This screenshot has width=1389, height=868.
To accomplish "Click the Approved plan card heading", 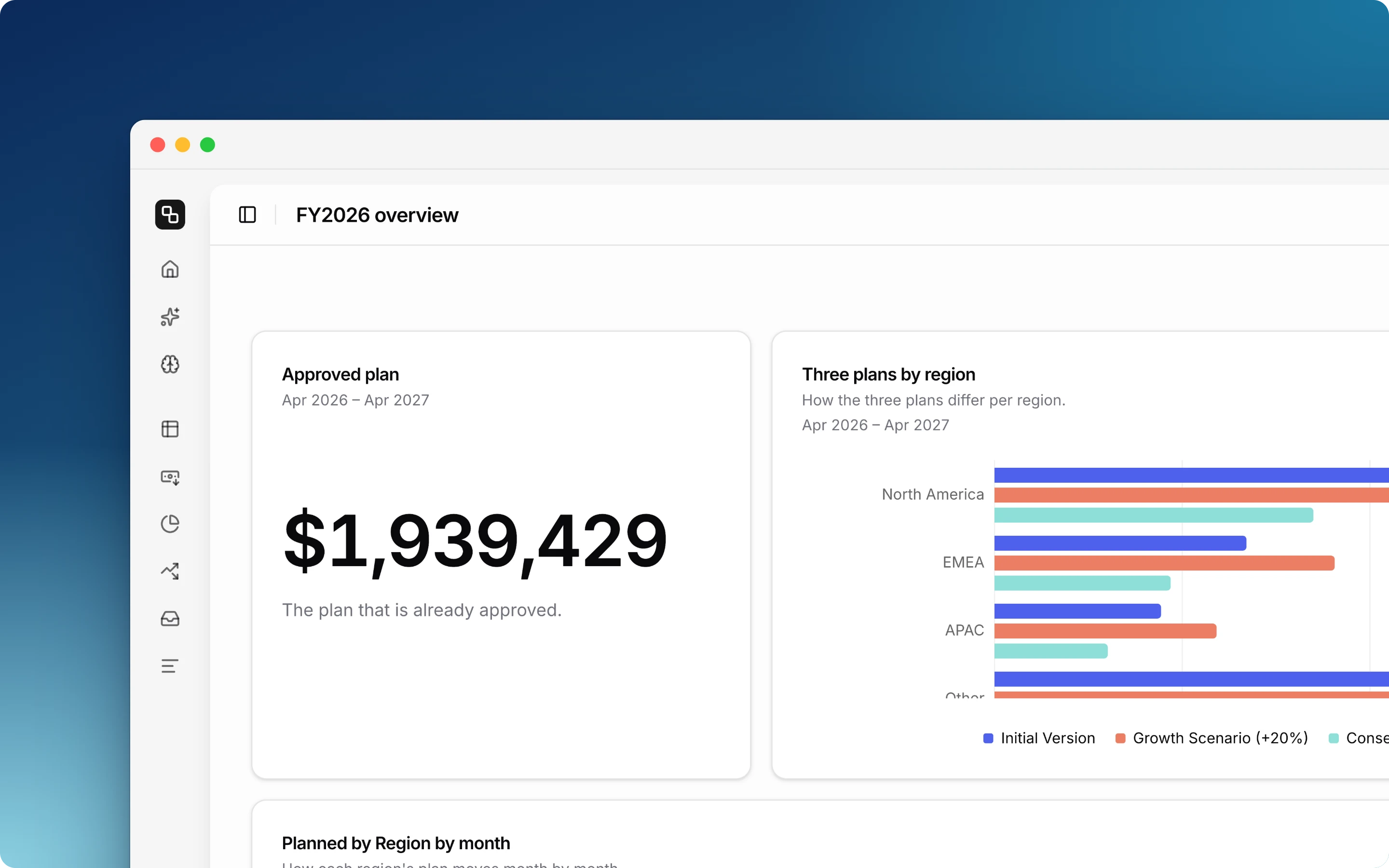I will [340, 374].
